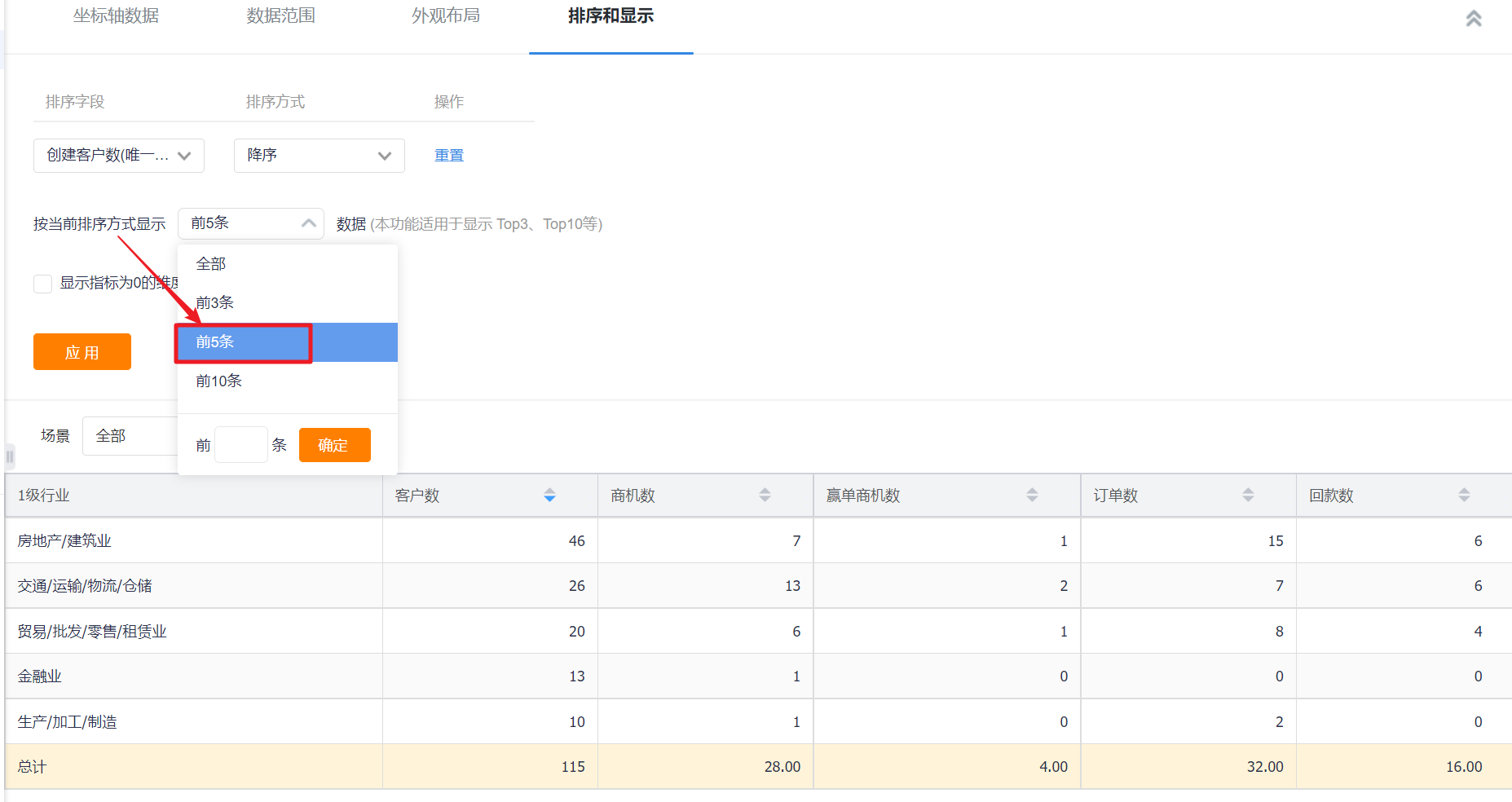This screenshot has height=802, width=1512.
Task: Switch to the 坐标轴数据 tab
Action: pyautogui.click(x=116, y=15)
